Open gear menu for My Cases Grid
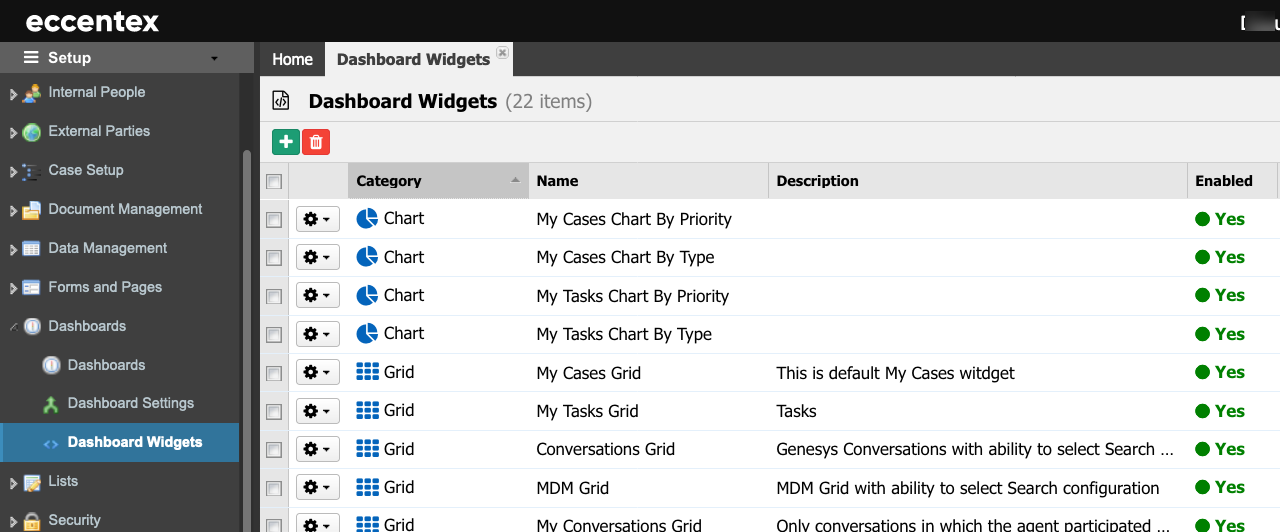The width and height of the screenshot is (1280, 532). tap(318, 372)
